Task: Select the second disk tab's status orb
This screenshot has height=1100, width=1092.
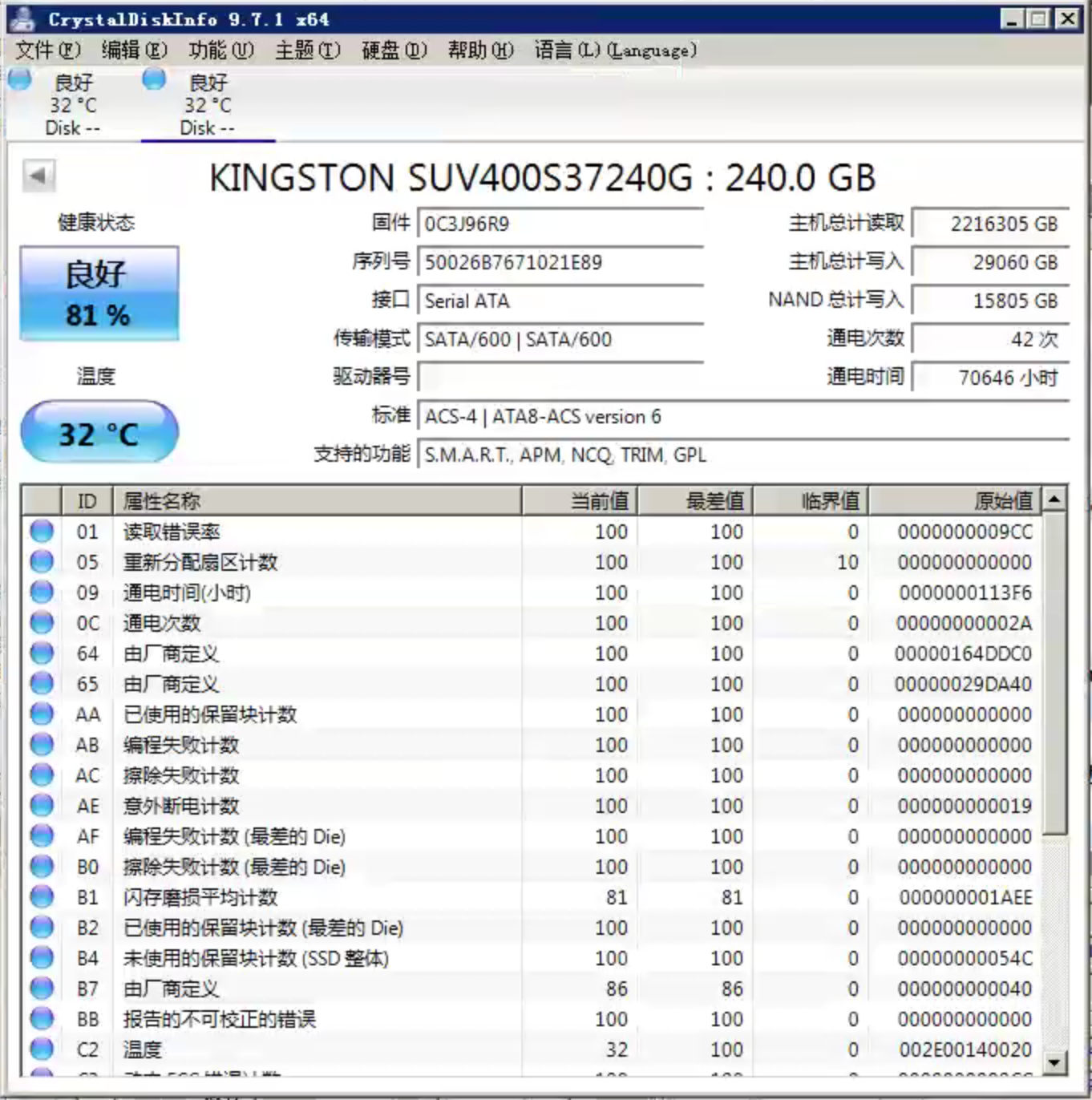Action: [153, 79]
